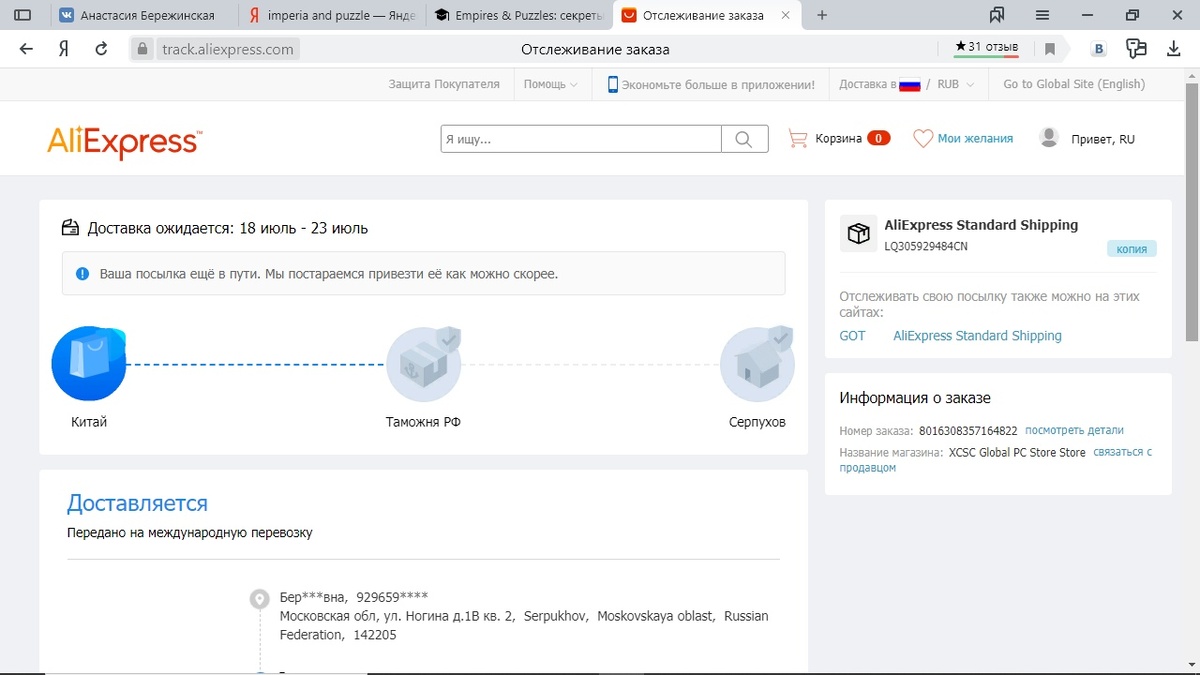Click the Информация о заказе heading
This screenshot has height=675, width=1200.
915,398
